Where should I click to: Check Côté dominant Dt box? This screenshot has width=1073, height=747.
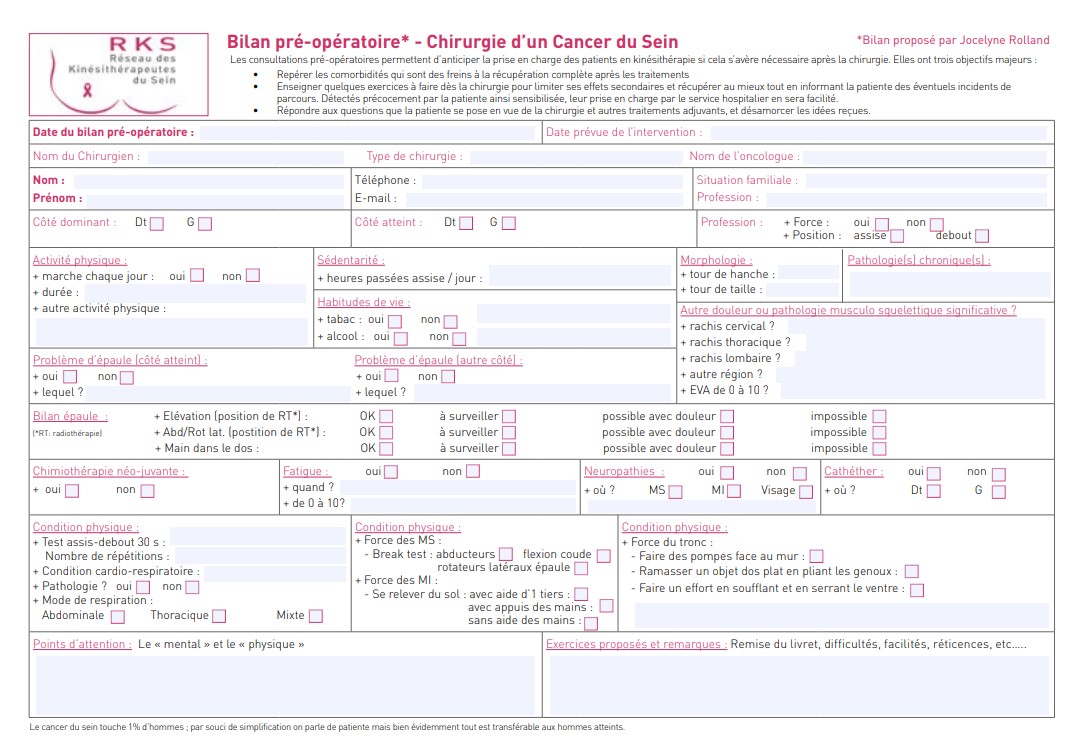coord(157,224)
